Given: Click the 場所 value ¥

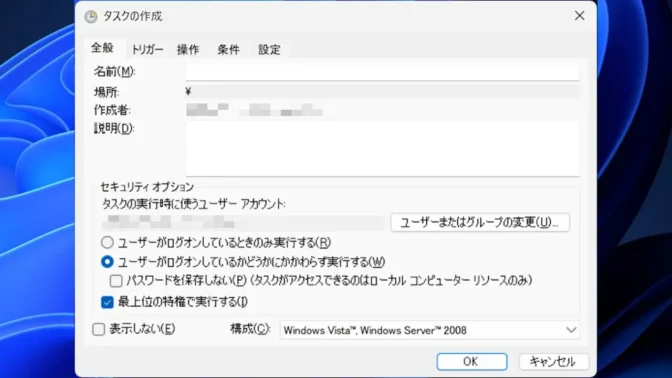Looking at the screenshot, I should coord(189,91).
